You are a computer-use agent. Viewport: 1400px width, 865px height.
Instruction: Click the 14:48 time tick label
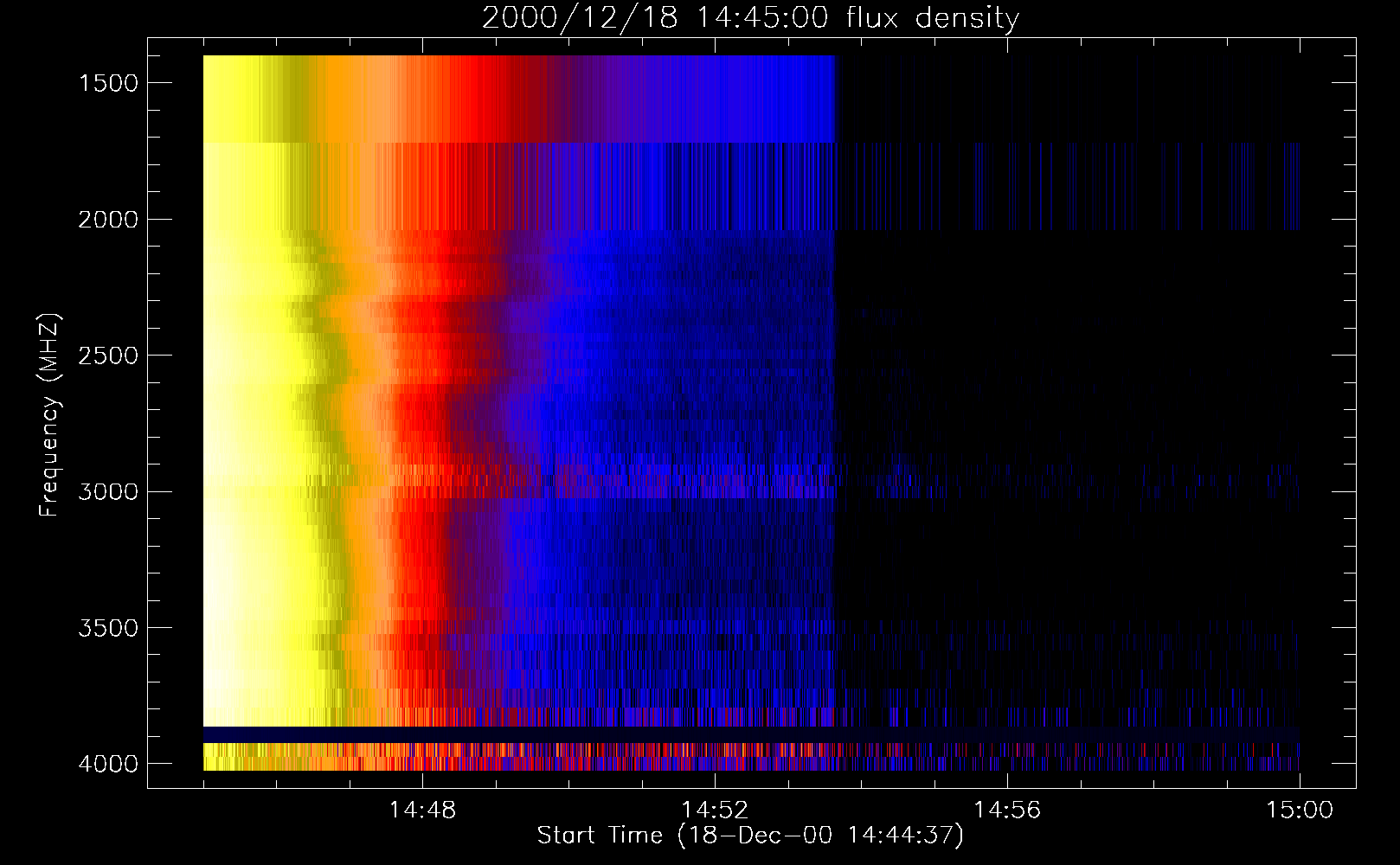point(422,811)
